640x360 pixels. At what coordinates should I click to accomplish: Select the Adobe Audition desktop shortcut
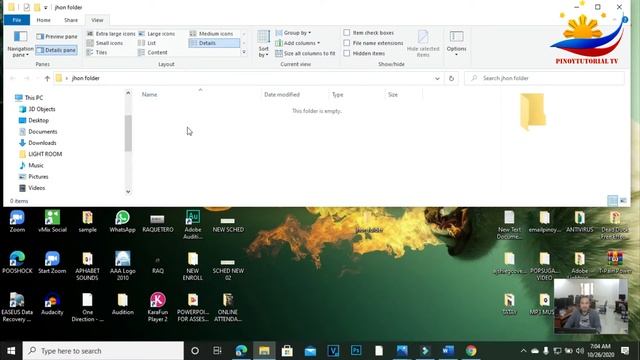click(193, 225)
